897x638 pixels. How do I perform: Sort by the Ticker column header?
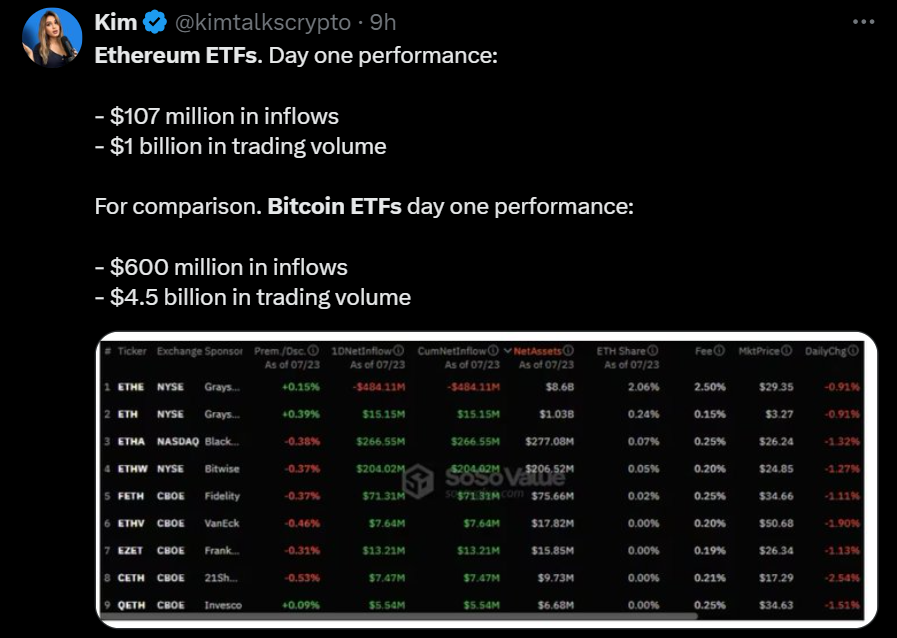click(x=132, y=351)
